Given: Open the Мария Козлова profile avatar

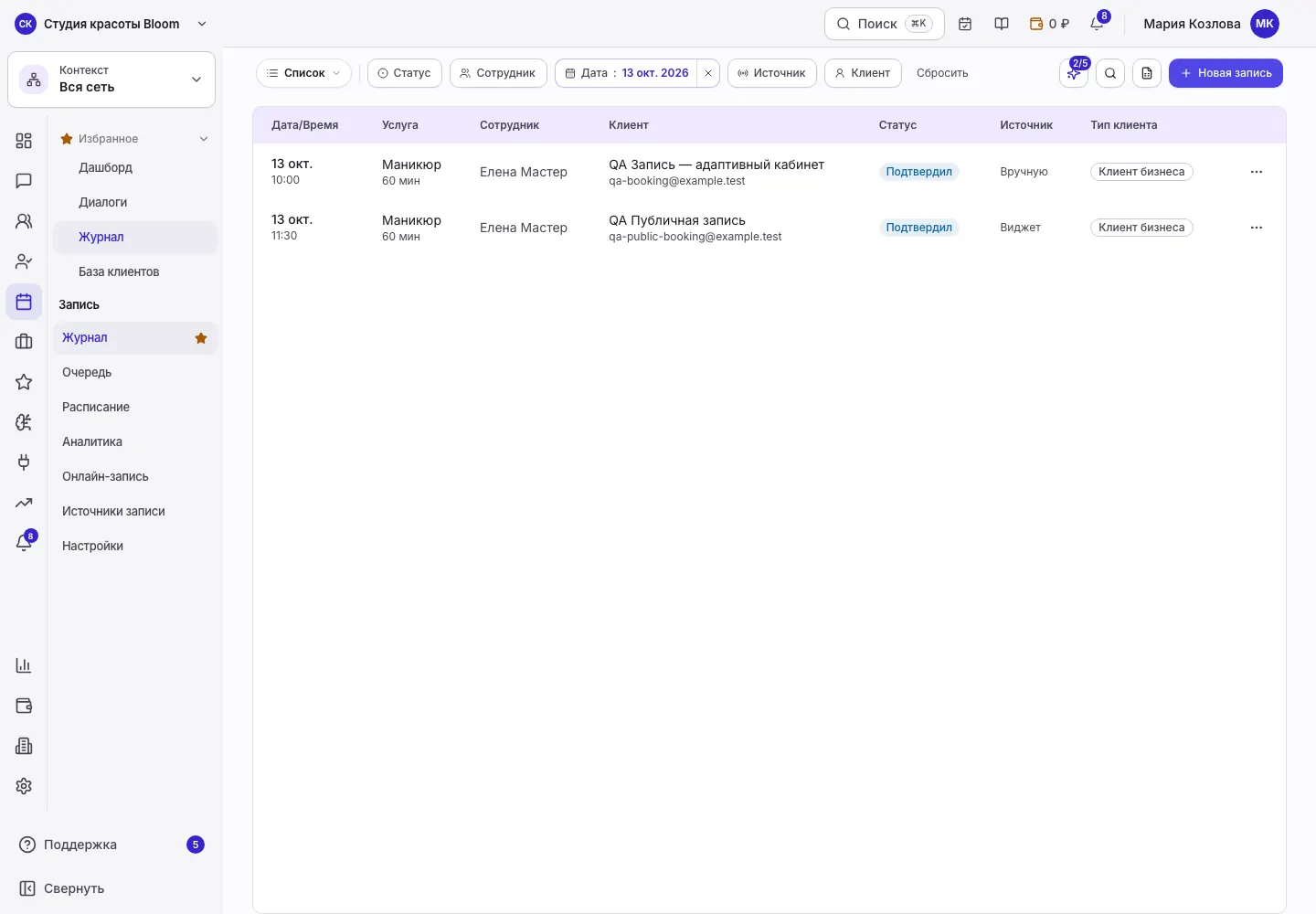Looking at the screenshot, I should 1265,24.
